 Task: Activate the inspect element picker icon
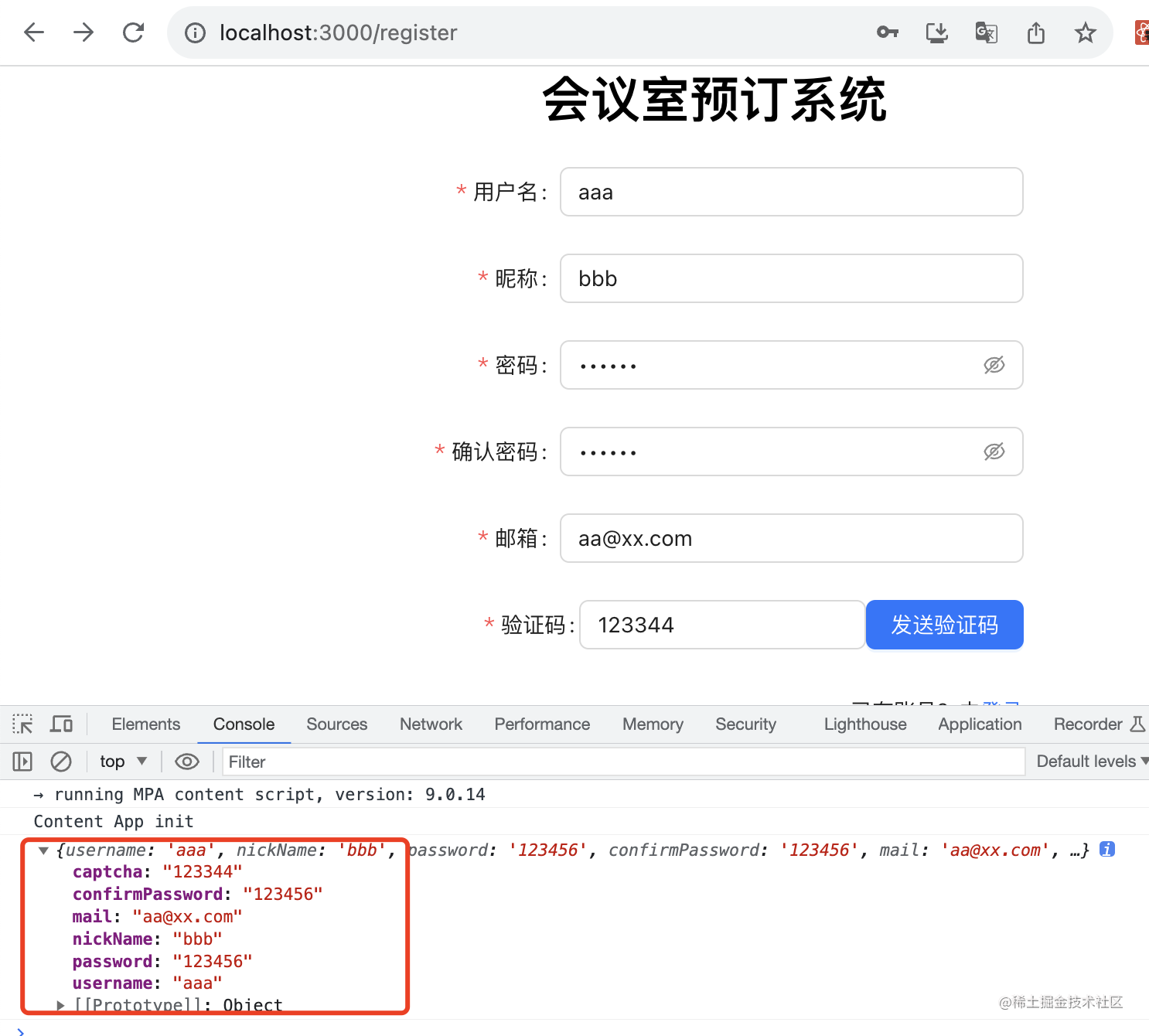[x=22, y=724]
